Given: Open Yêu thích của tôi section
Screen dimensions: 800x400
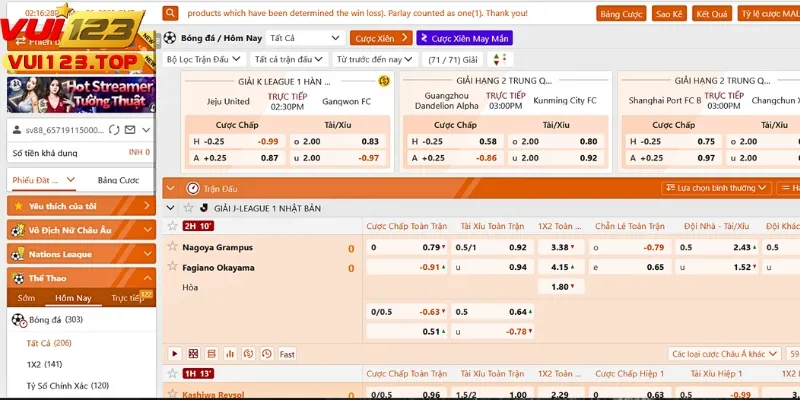Looking at the screenshot, I should [81, 206].
